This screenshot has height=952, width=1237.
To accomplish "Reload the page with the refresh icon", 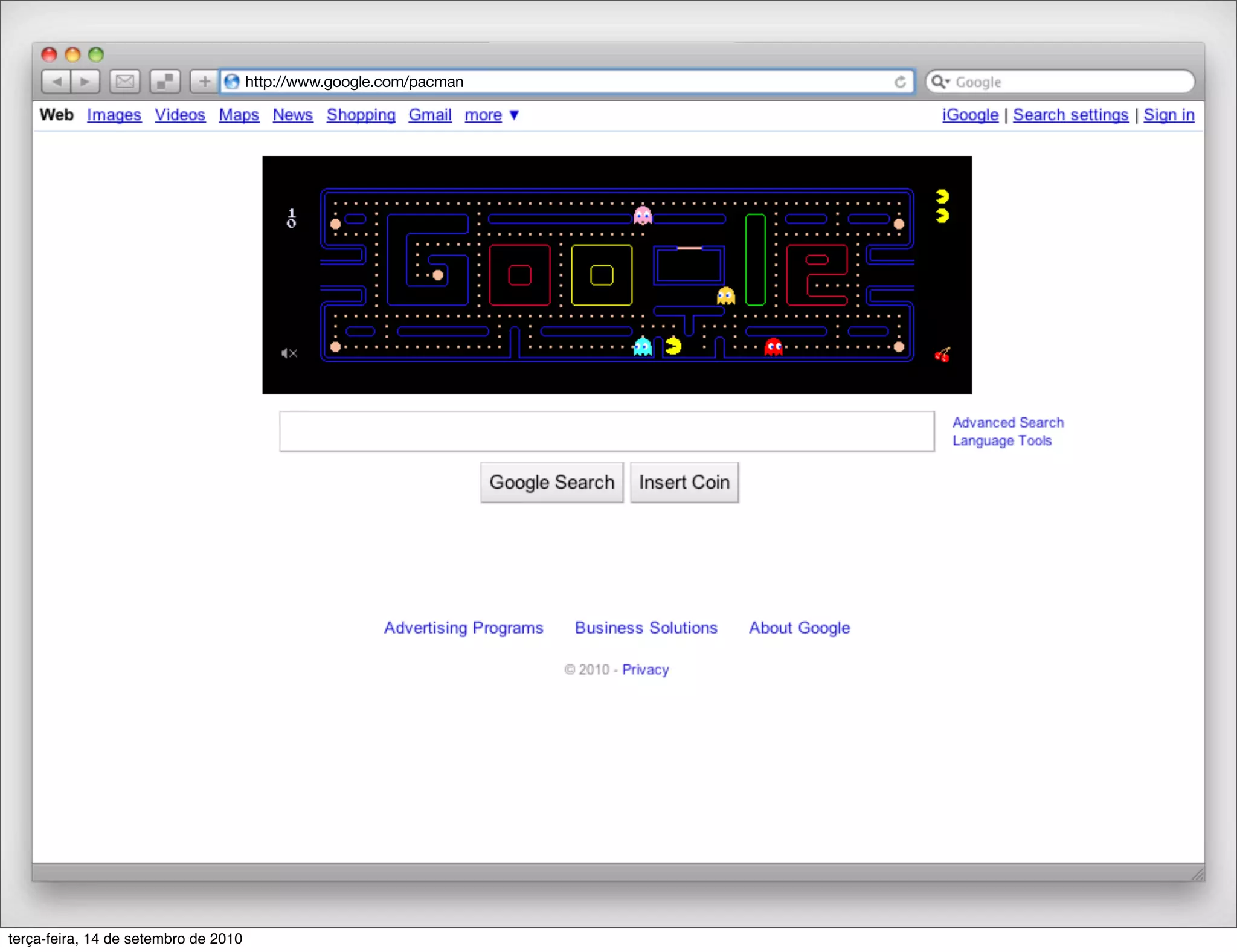I will 900,82.
